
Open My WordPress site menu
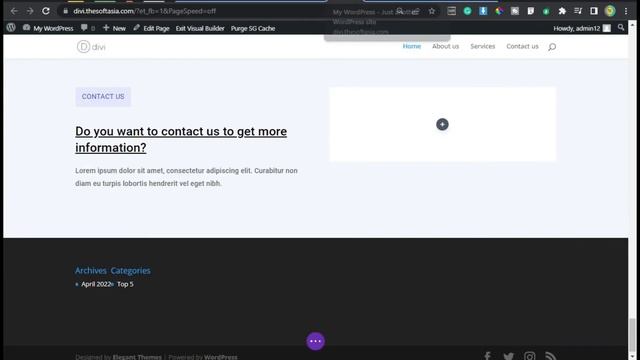48,28
